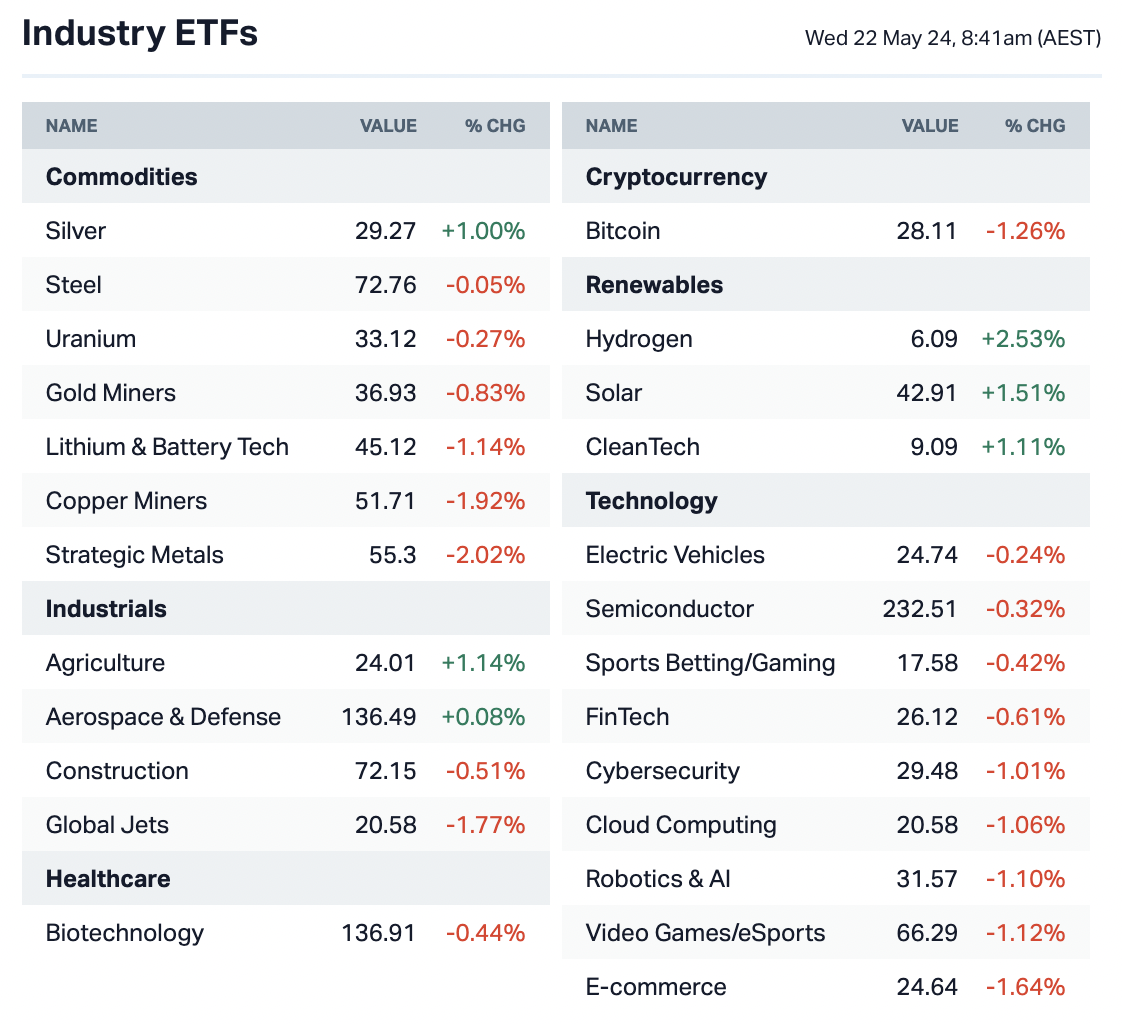Screen dimensions: 1122x1024
Task: Click the Industry ETFs page title
Action: pyautogui.click(x=140, y=33)
